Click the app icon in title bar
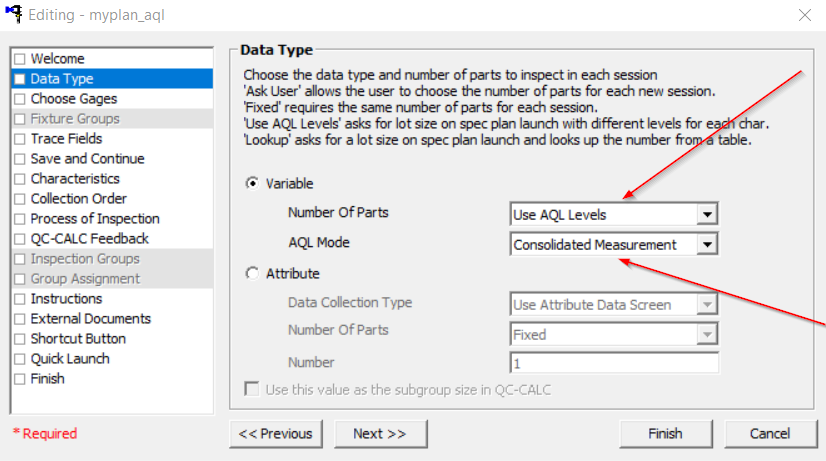The height and width of the screenshot is (461, 826). pos(14,14)
